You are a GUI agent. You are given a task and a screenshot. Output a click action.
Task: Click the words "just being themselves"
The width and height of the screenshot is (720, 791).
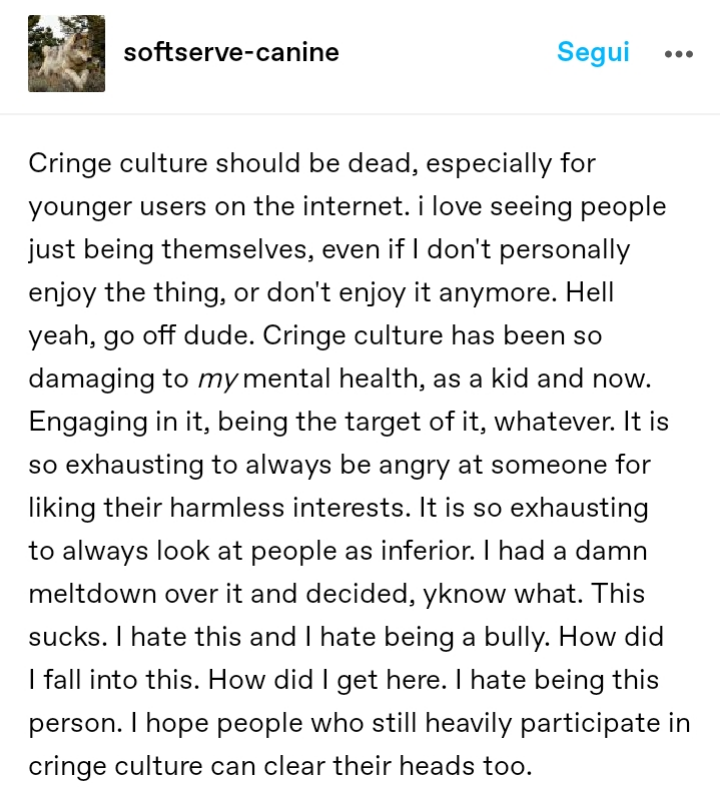[x=168, y=251]
